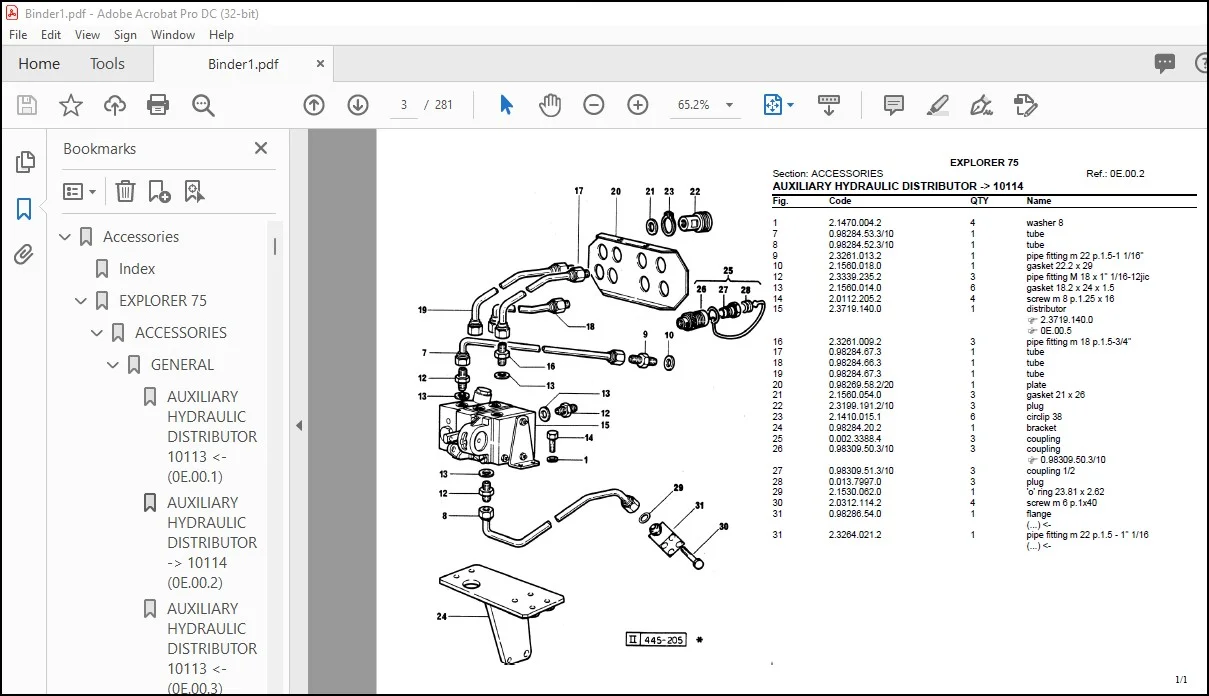
Task: Open the comment chat bubble at top right
Action: tap(1165, 63)
